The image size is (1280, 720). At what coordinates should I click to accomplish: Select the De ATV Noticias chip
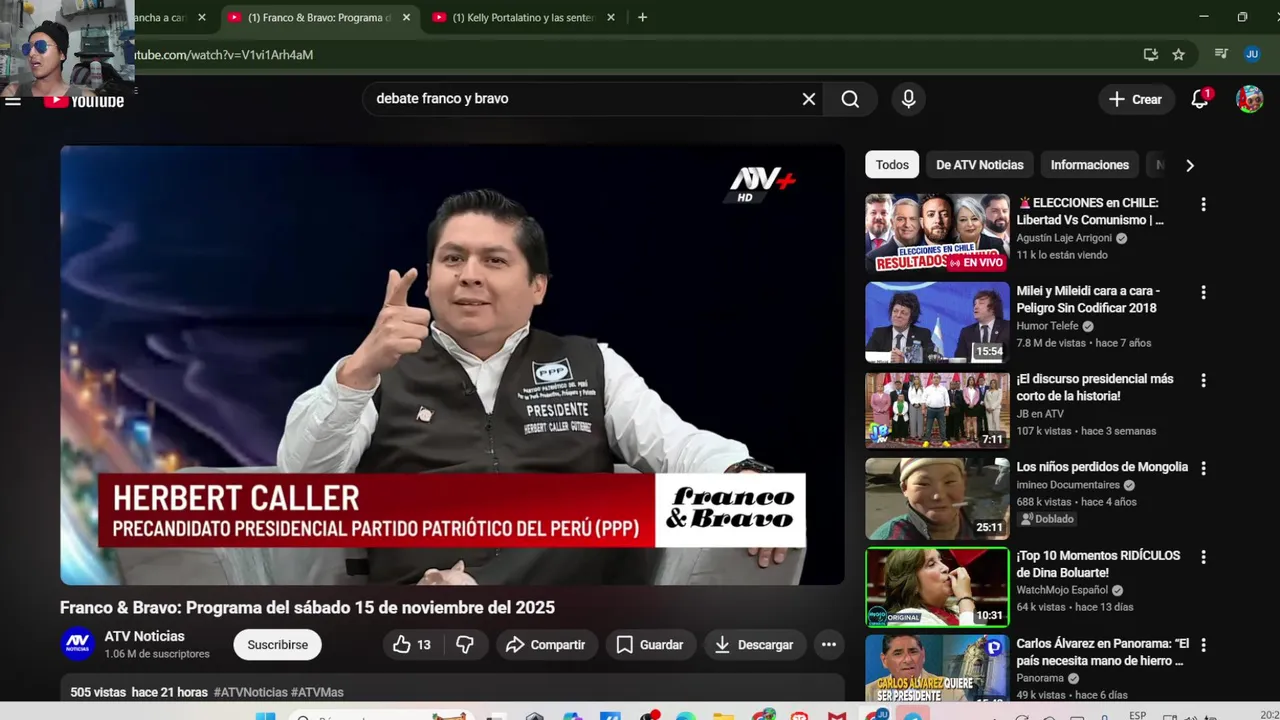point(980,165)
